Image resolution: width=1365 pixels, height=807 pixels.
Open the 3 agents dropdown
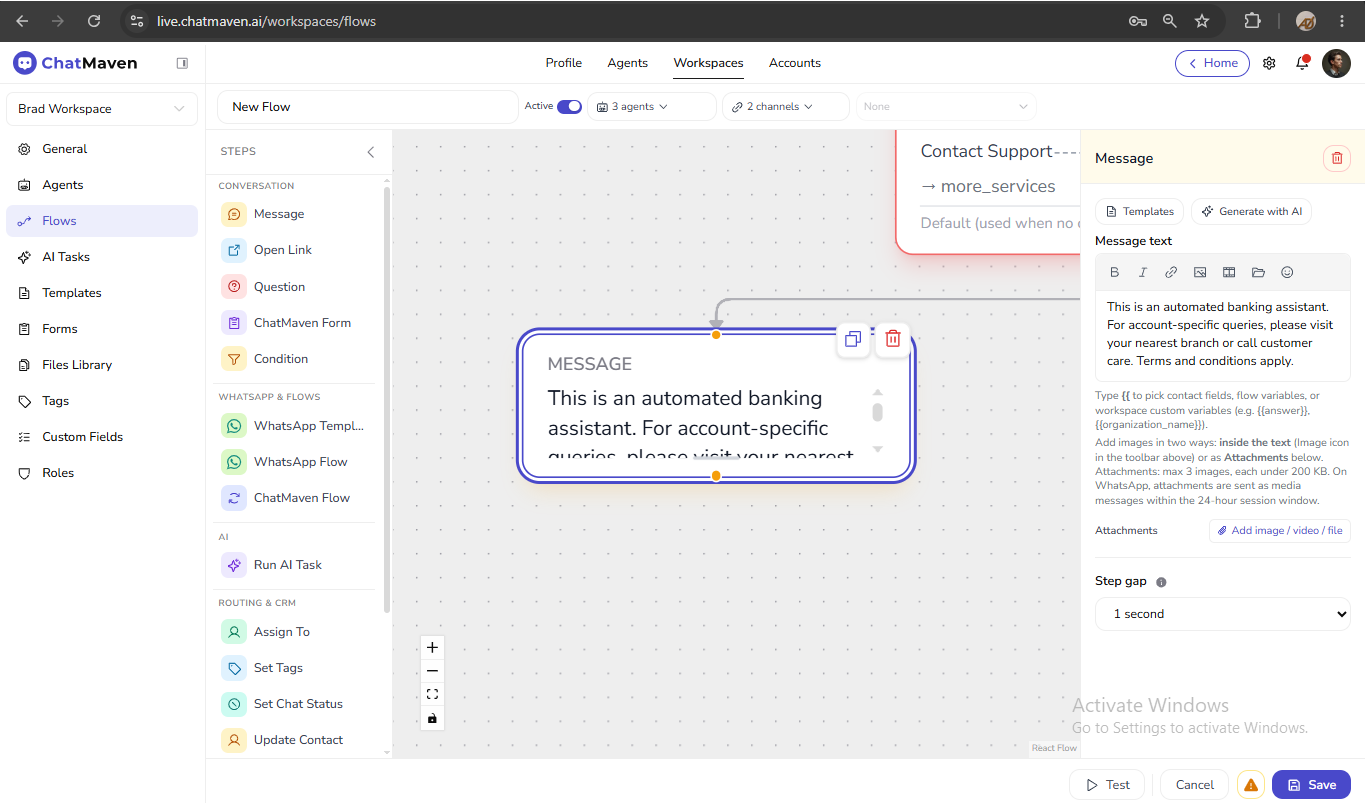click(x=652, y=107)
